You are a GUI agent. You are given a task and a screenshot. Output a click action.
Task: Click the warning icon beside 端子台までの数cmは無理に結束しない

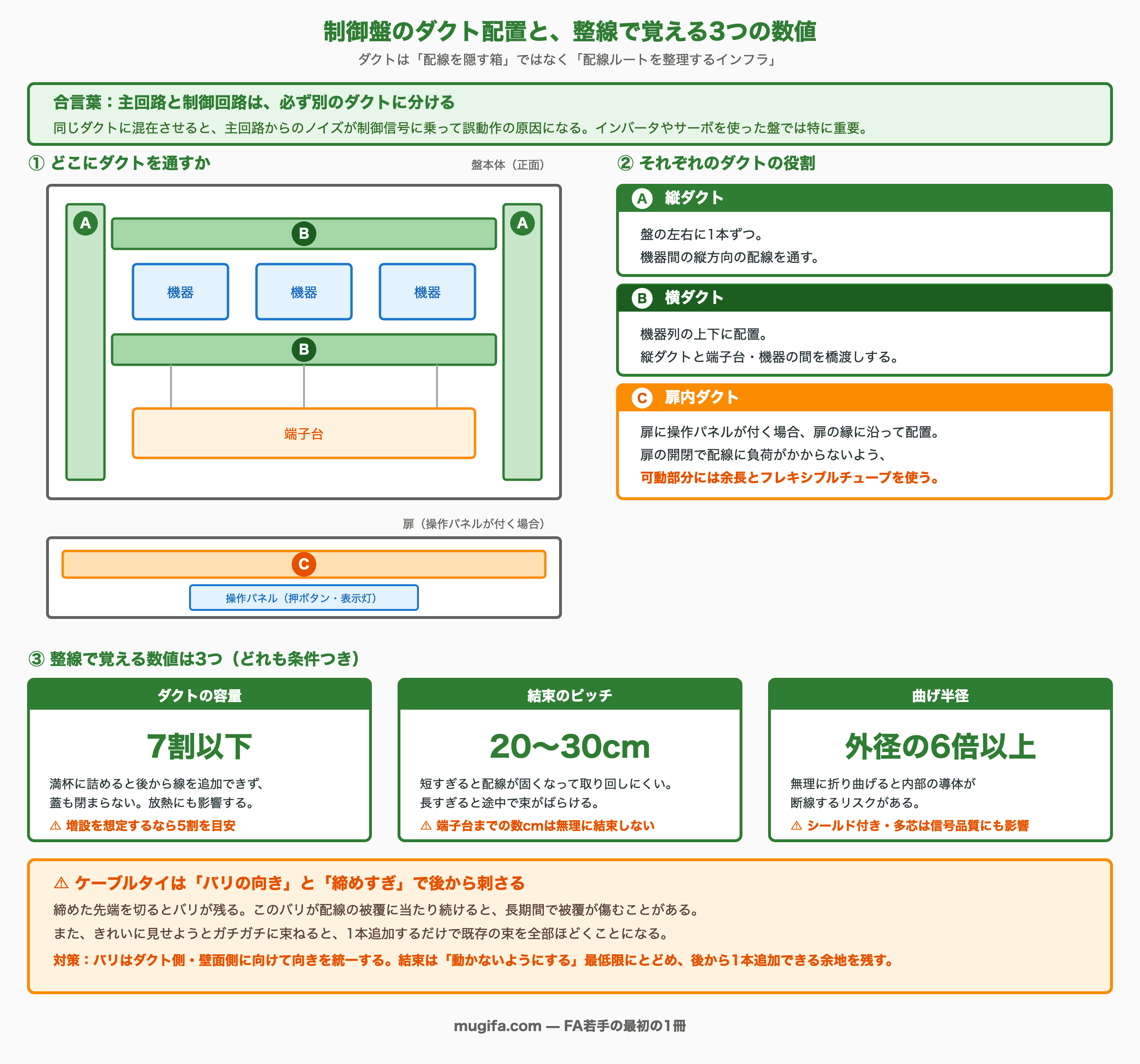(426, 826)
